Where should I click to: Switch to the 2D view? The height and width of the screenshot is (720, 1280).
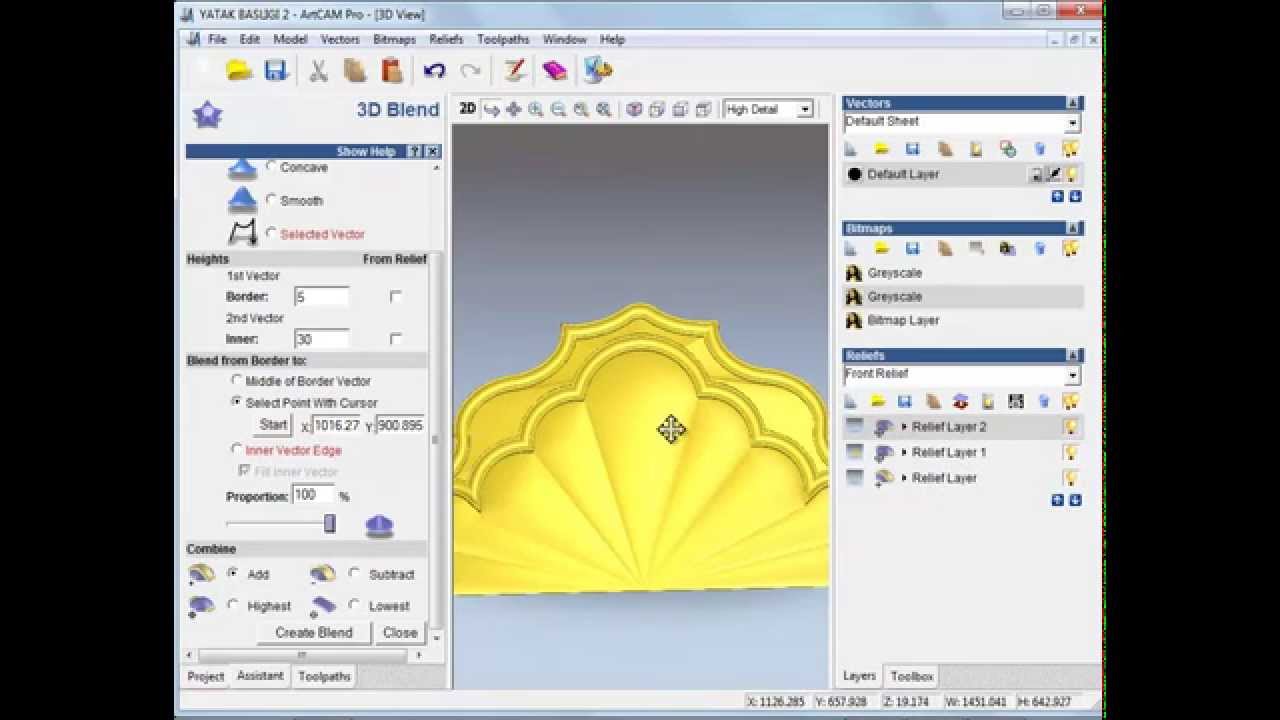467,109
